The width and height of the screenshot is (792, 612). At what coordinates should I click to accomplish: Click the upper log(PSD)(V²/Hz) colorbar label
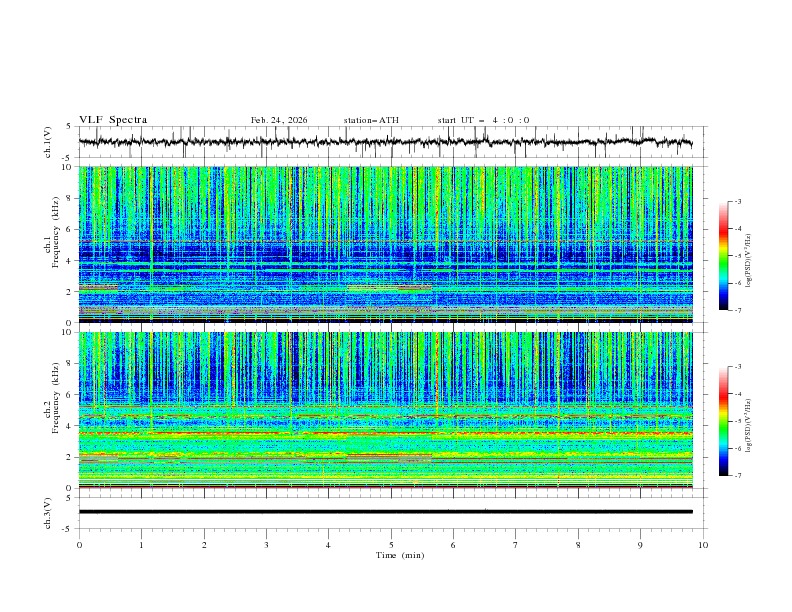click(x=749, y=261)
